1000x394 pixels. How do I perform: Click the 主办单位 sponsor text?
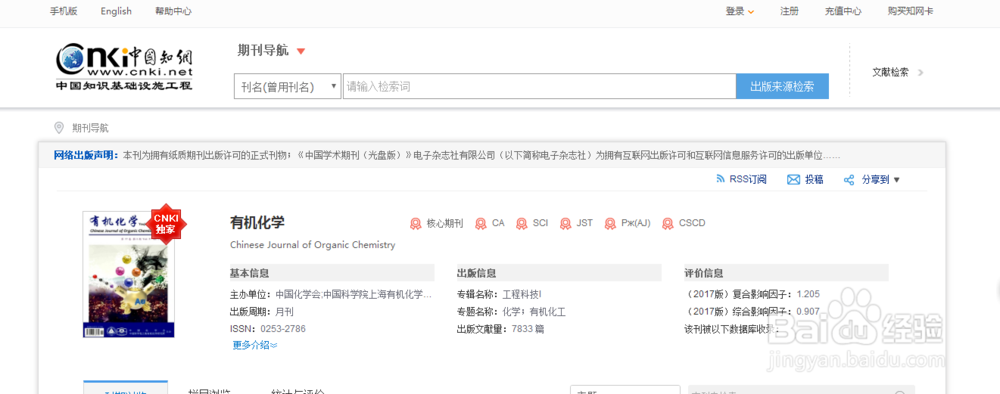[331, 295]
